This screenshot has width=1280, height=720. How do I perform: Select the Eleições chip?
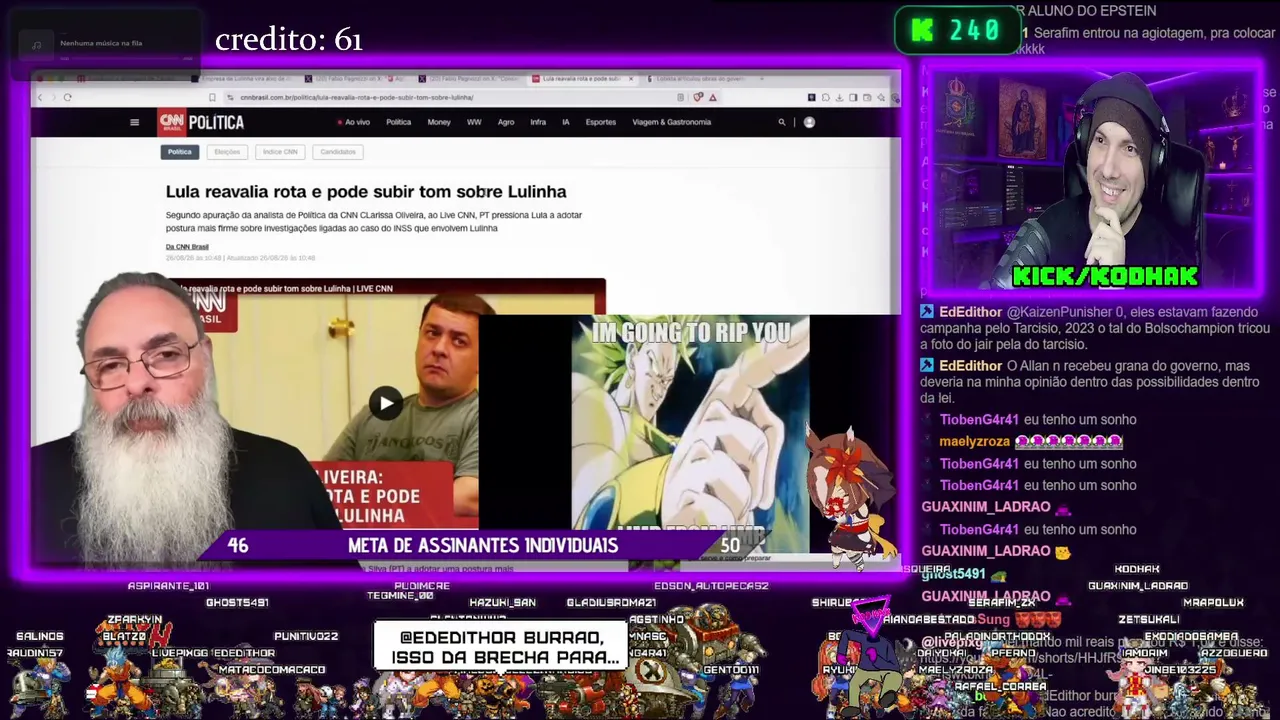pos(227,152)
